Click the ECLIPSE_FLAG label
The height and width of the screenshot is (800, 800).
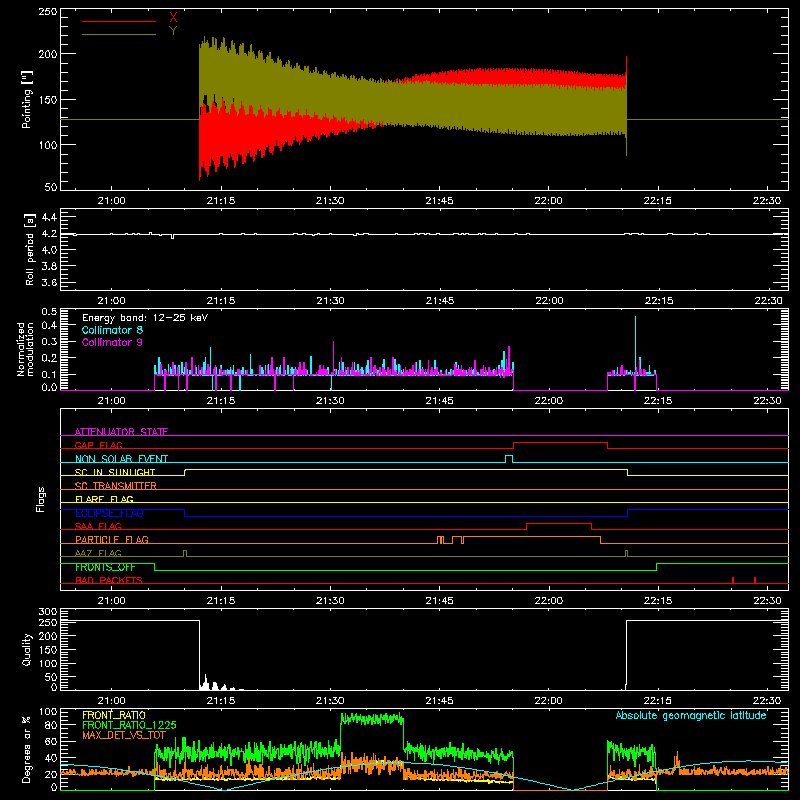[109, 513]
